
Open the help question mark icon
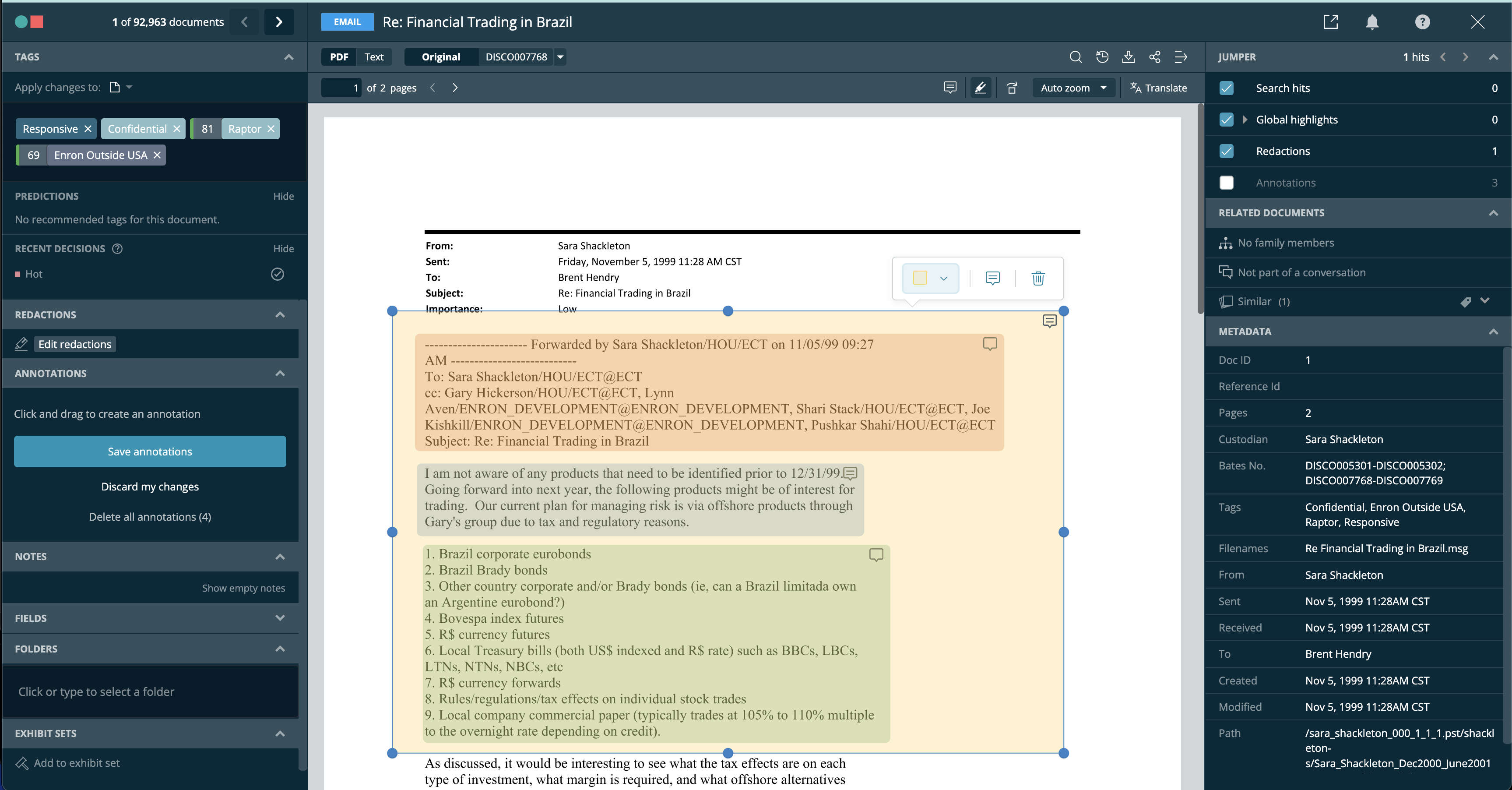[1422, 22]
